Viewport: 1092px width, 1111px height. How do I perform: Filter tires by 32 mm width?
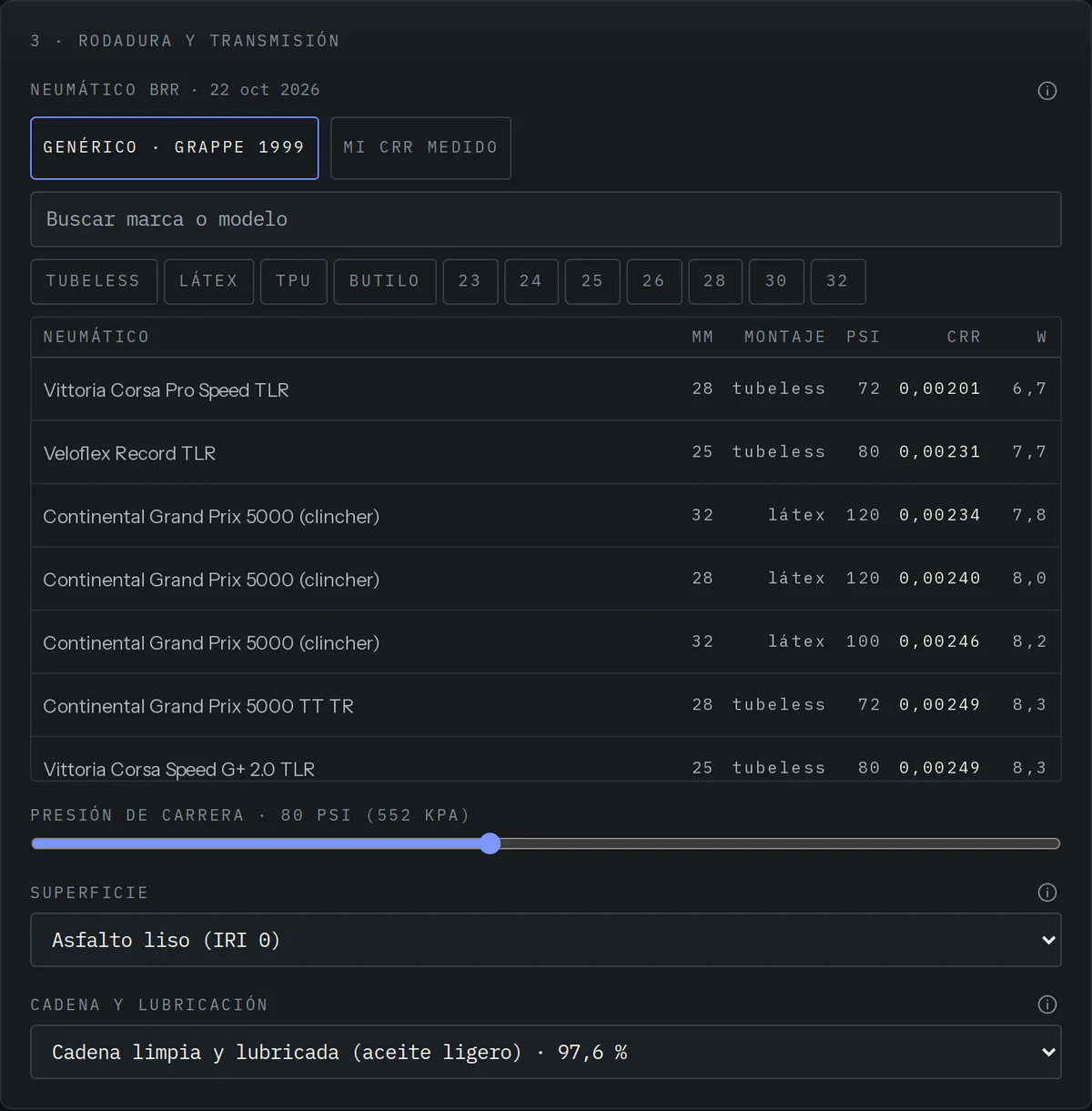[837, 282]
